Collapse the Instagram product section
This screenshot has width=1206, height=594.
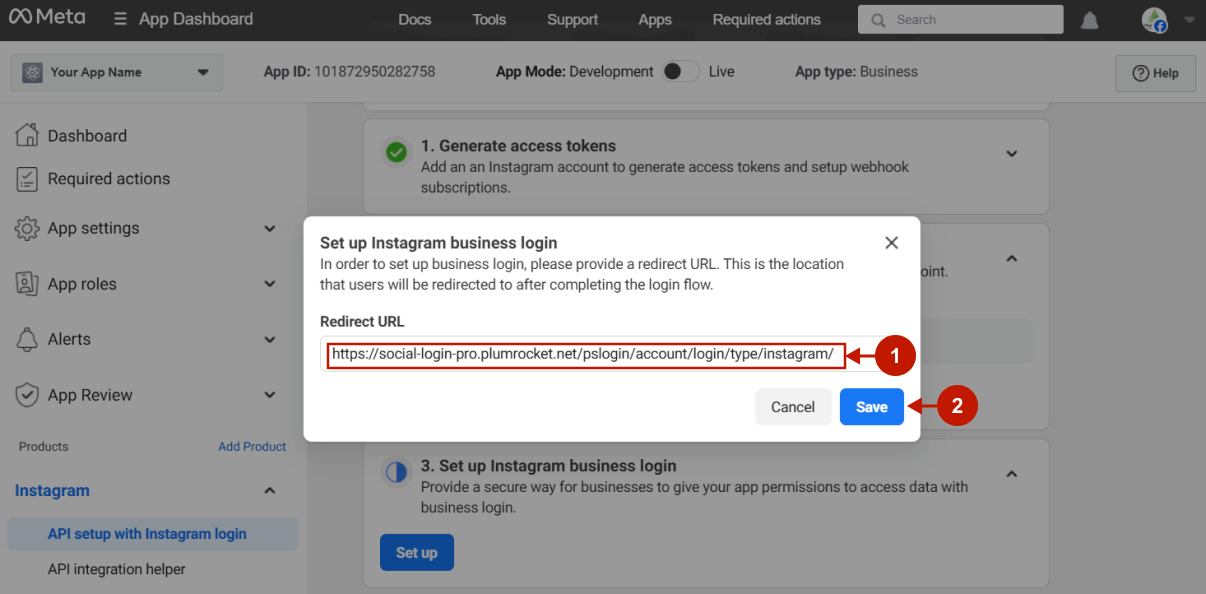click(270, 491)
